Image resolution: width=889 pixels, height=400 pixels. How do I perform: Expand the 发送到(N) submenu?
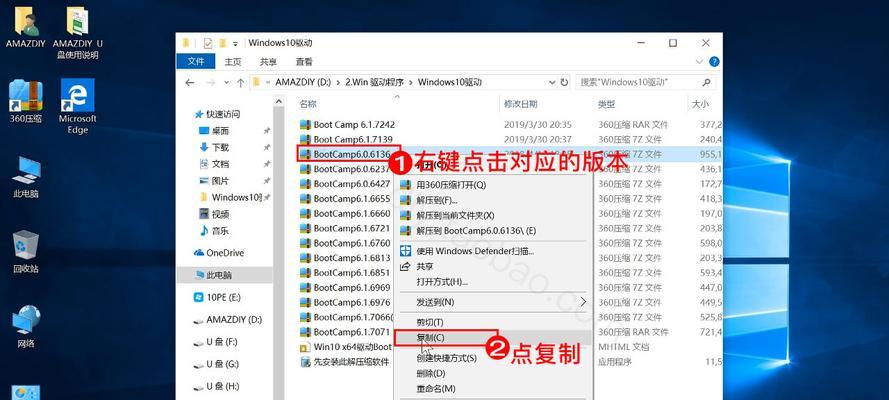493,302
